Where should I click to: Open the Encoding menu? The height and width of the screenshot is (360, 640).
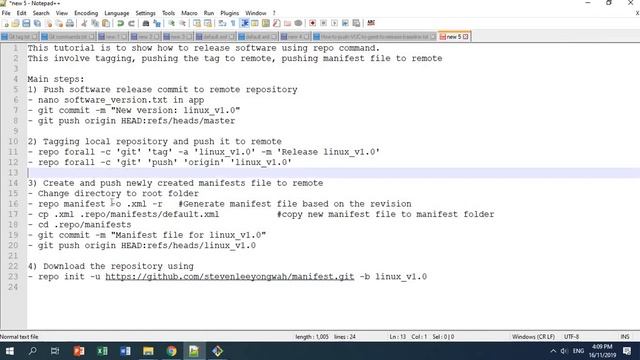[x=86, y=13]
